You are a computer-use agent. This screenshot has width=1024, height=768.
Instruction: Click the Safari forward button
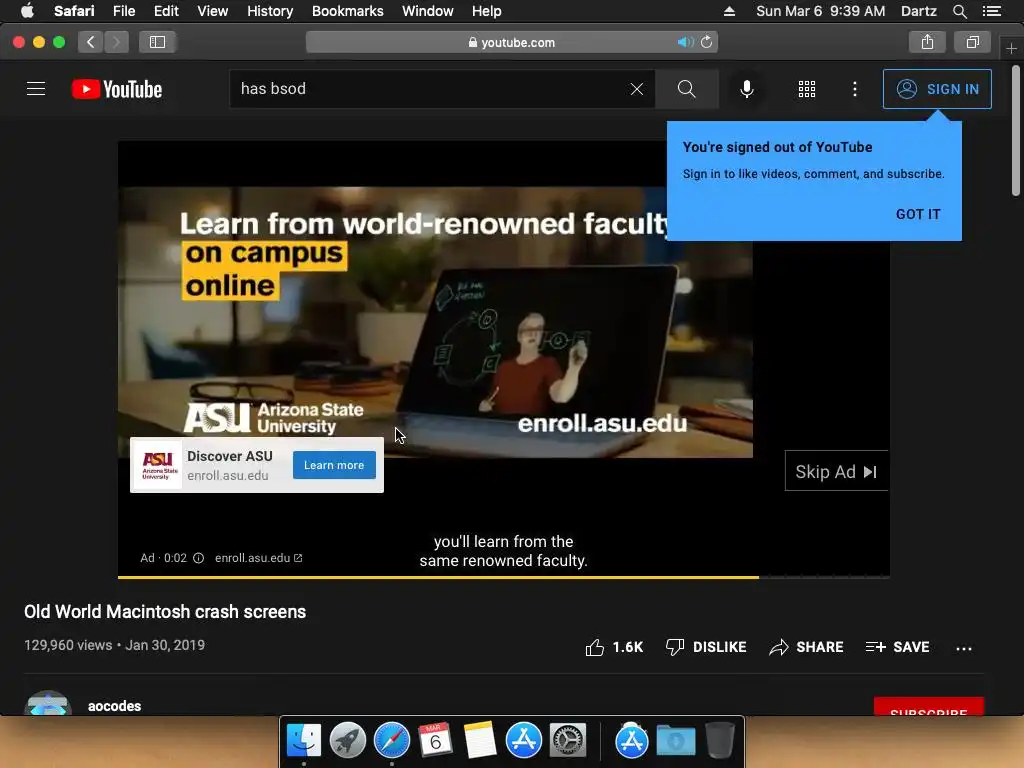(116, 42)
